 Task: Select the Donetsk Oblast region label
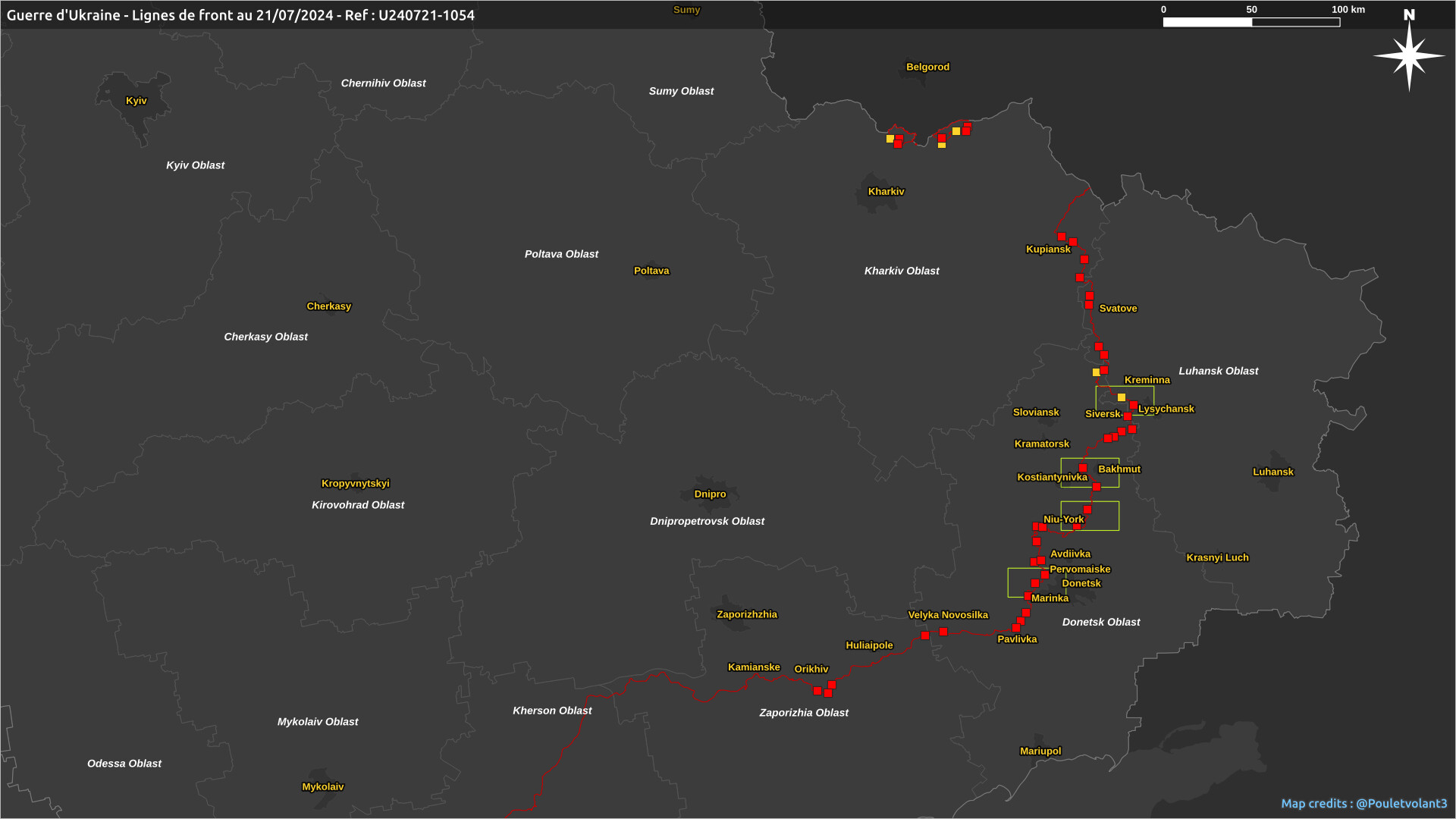click(x=1100, y=623)
